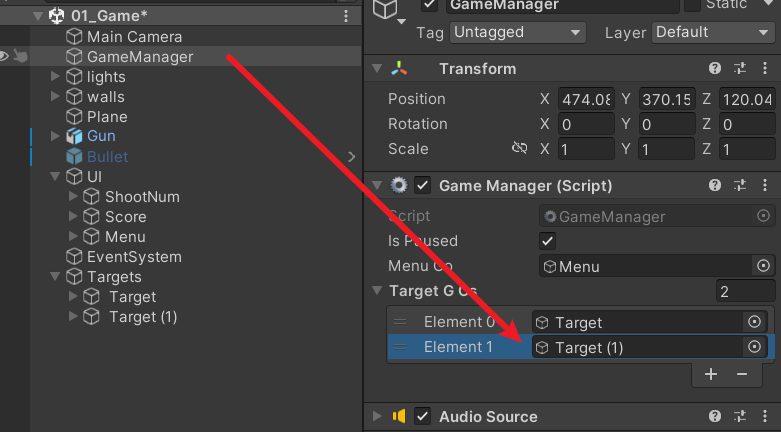781x432 pixels.
Task: Click object picker next to Target (1) element
Action: point(754,347)
